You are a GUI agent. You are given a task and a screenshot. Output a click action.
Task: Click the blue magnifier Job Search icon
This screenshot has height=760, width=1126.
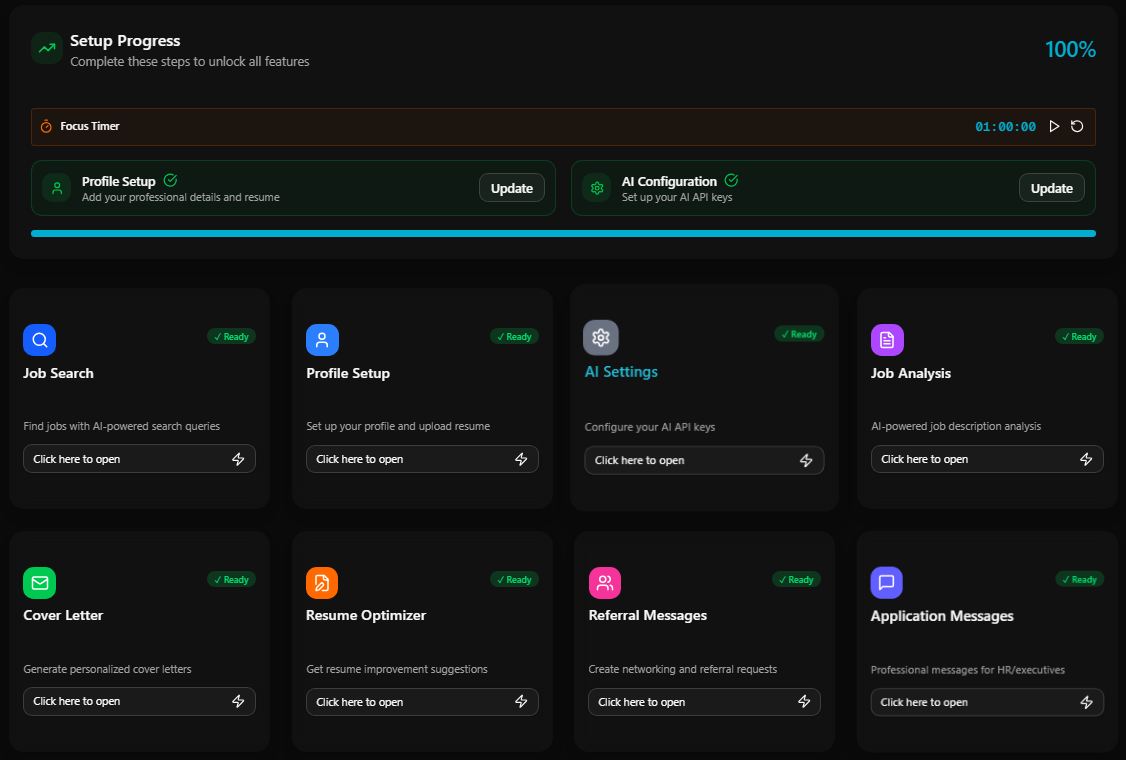(39, 340)
